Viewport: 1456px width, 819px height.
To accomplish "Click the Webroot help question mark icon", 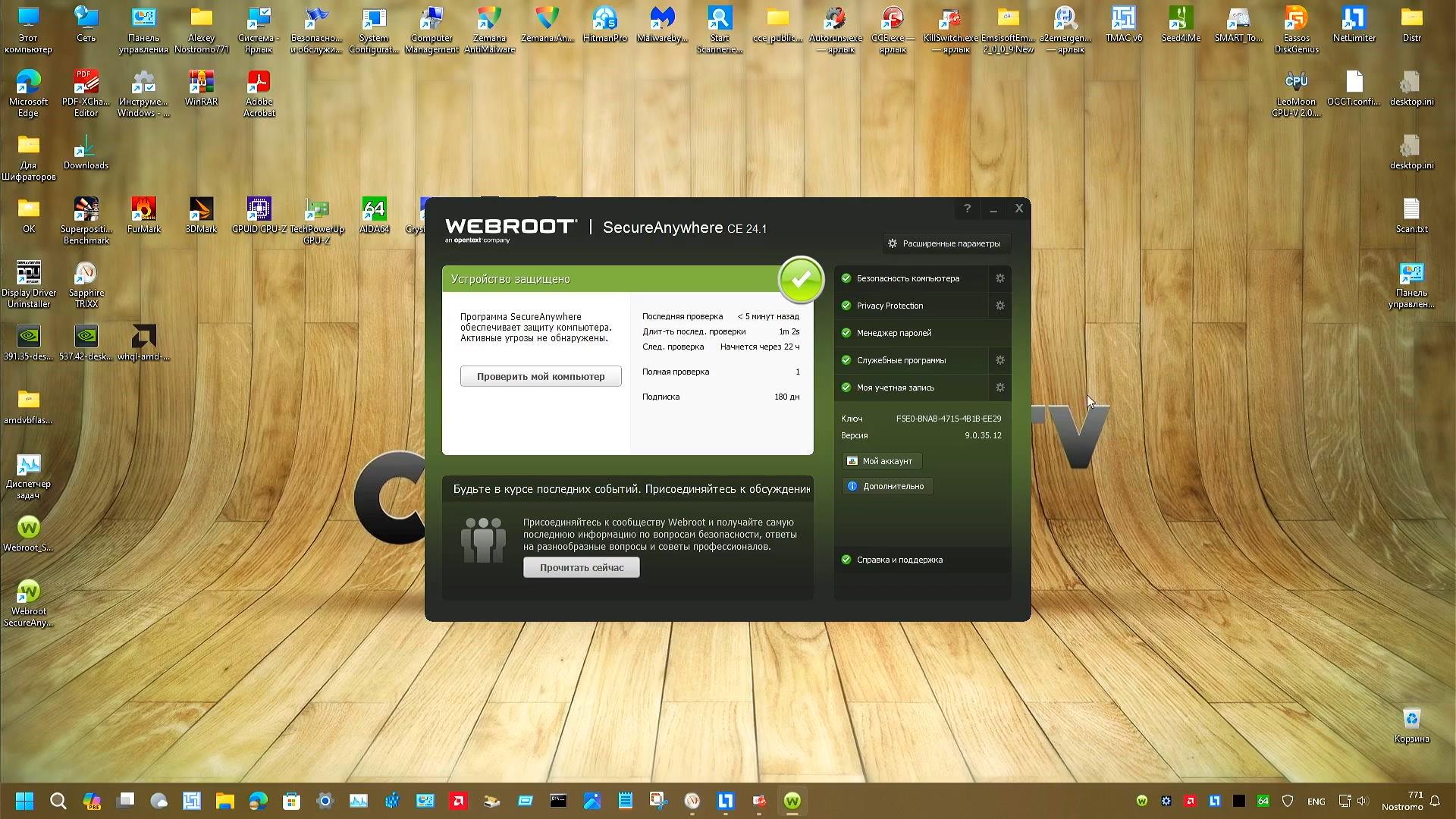I will [967, 208].
